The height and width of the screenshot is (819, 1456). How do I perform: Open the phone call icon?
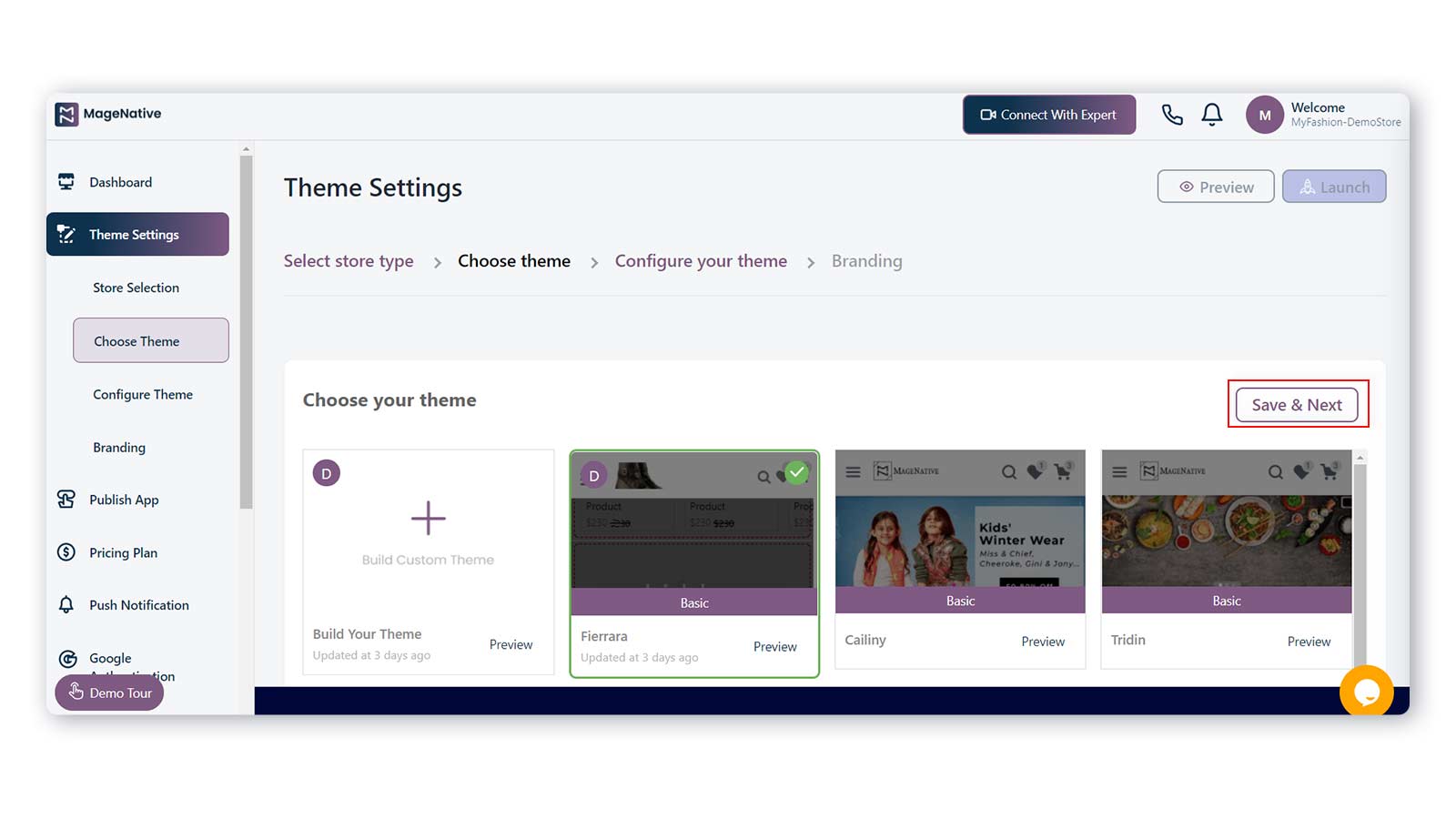(x=1172, y=115)
